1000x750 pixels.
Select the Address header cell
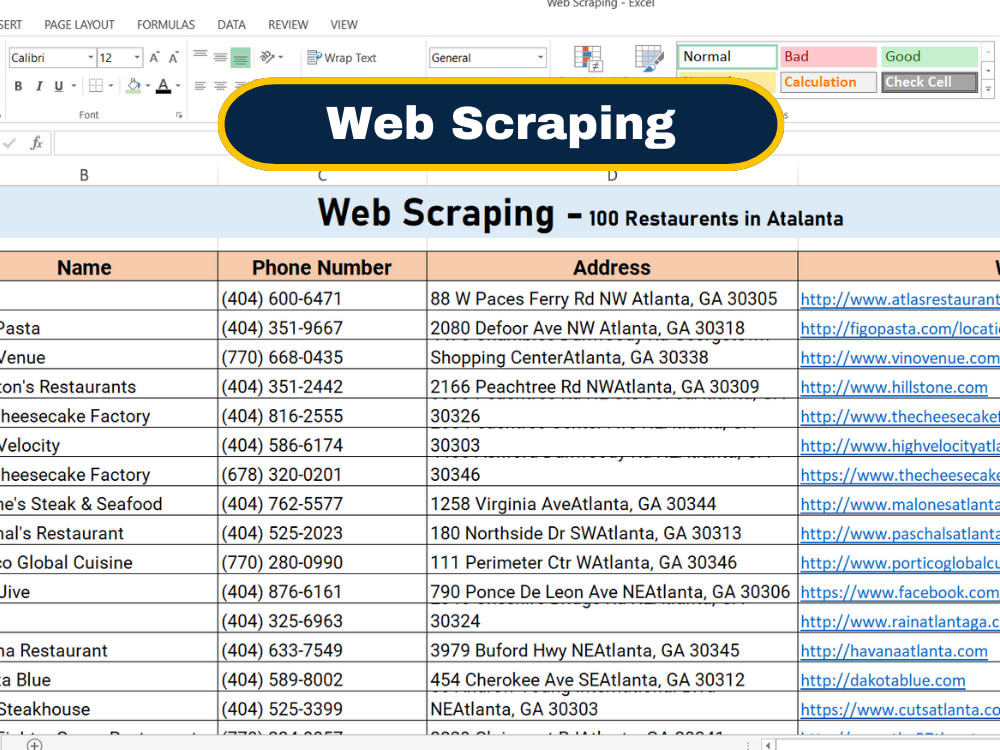(x=612, y=267)
